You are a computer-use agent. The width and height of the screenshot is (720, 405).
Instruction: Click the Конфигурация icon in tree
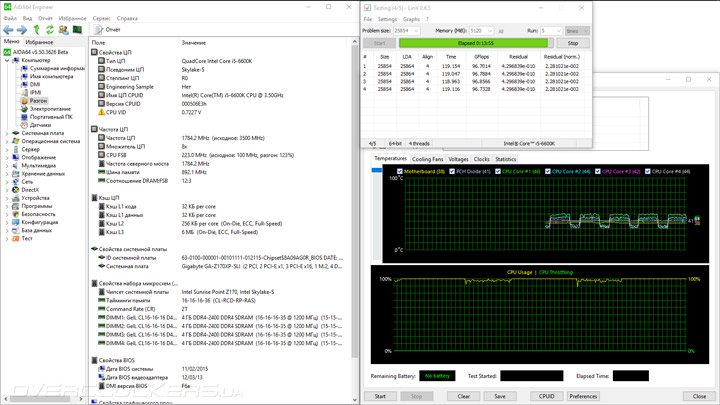point(16,222)
